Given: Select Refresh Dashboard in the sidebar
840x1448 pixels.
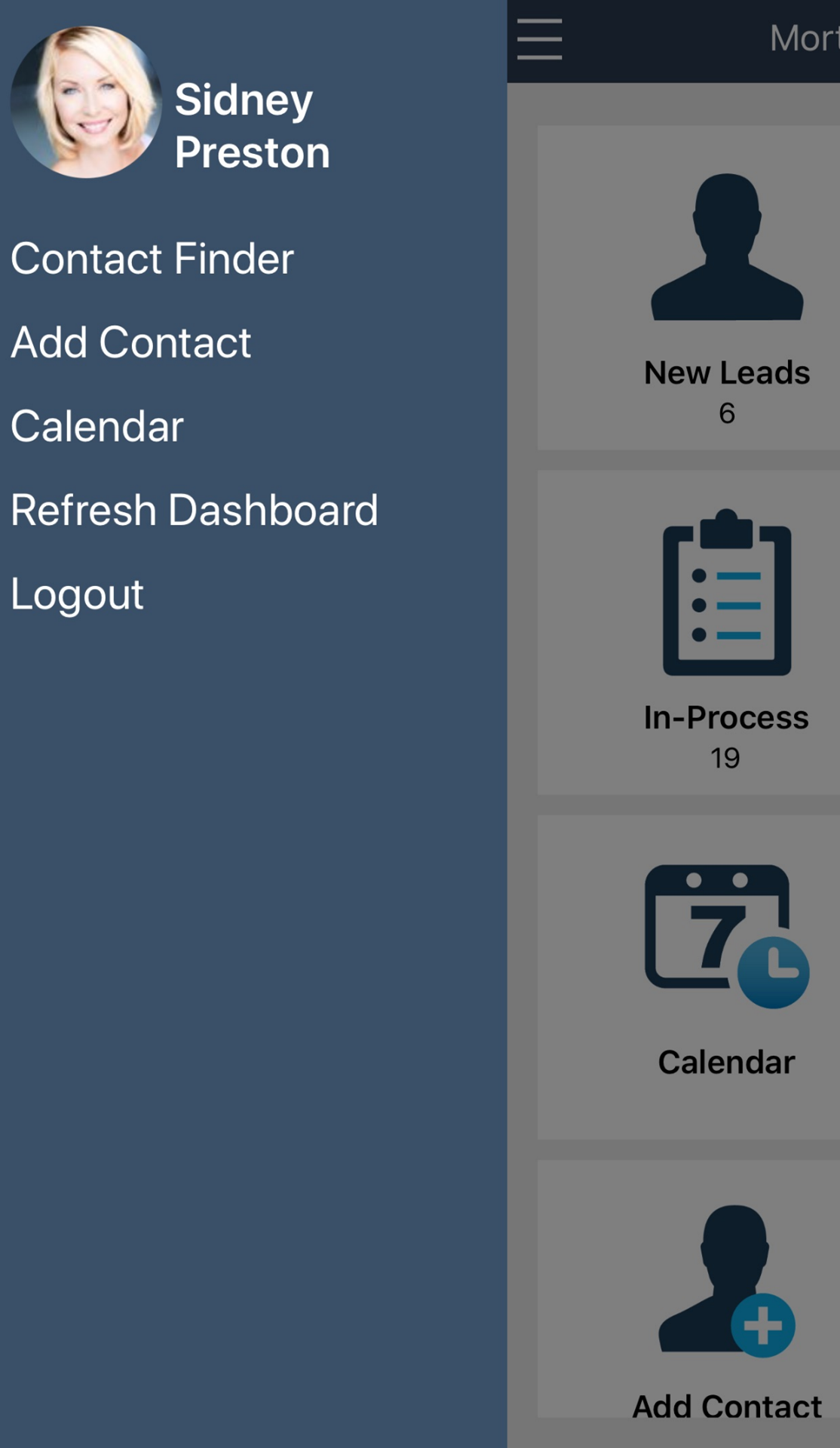Looking at the screenshot, I should coord(194,510).
